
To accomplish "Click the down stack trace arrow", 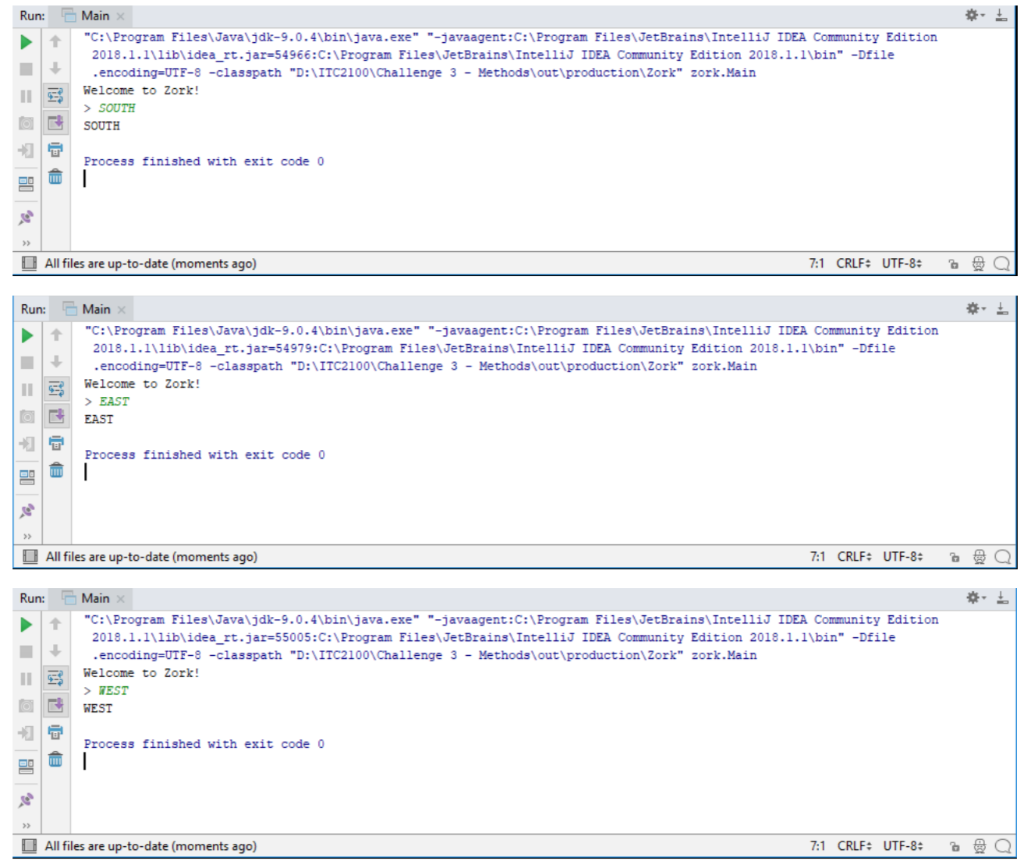I will click(57, 66).
